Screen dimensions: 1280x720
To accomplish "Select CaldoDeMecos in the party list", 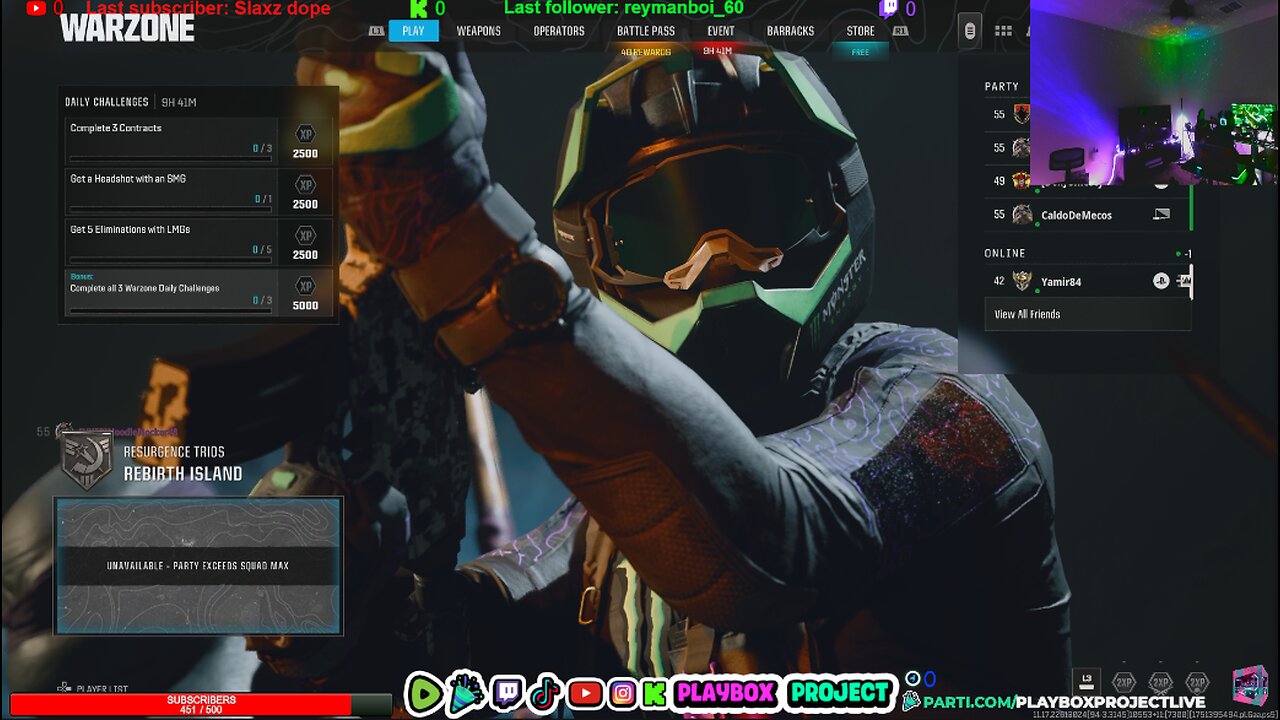I will pyautogui.click(x=1087, y=214).
